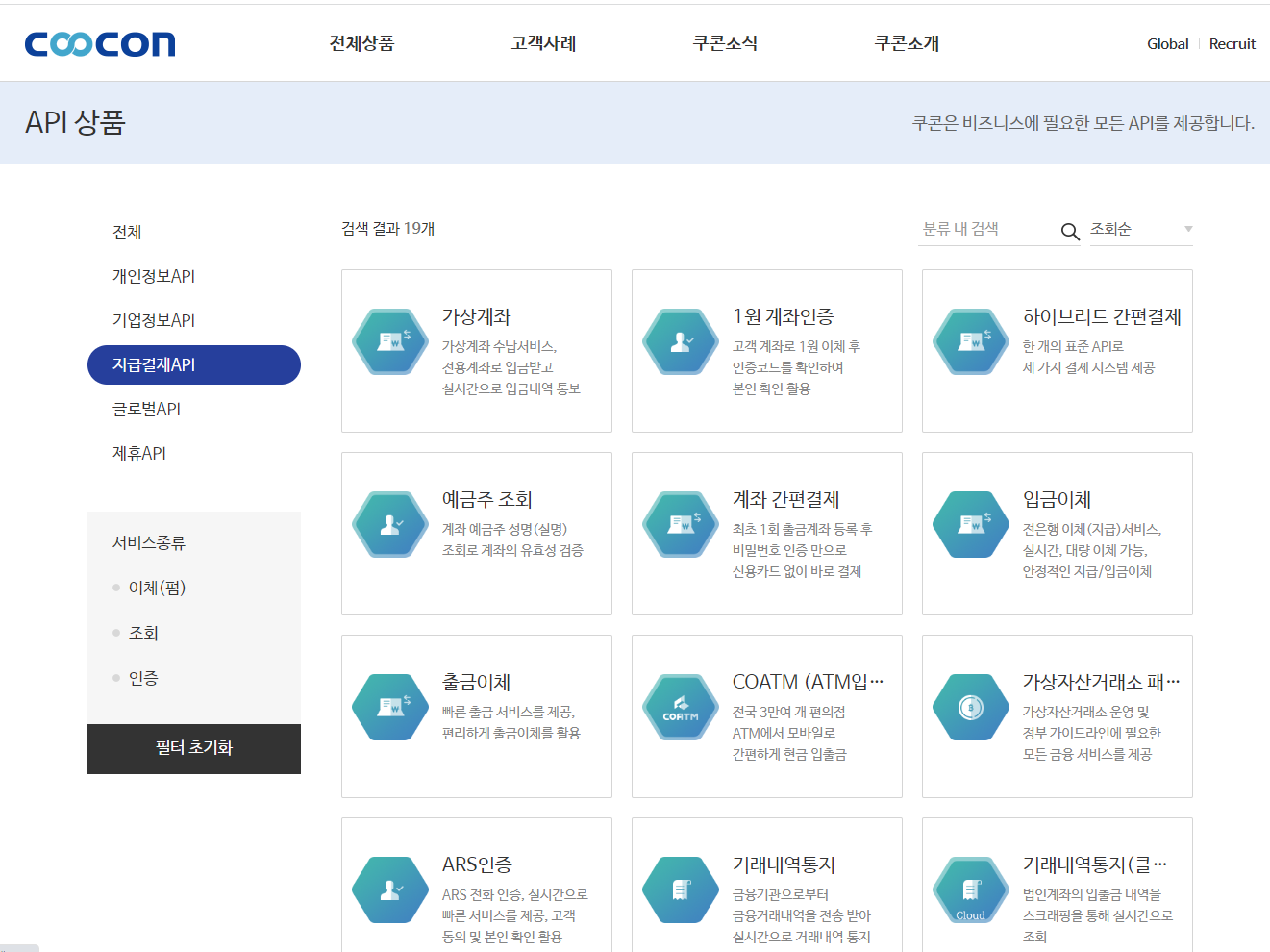Select the 전체 category
Image resolution: width=1270 pixels, height=952 pixels.
127,232
